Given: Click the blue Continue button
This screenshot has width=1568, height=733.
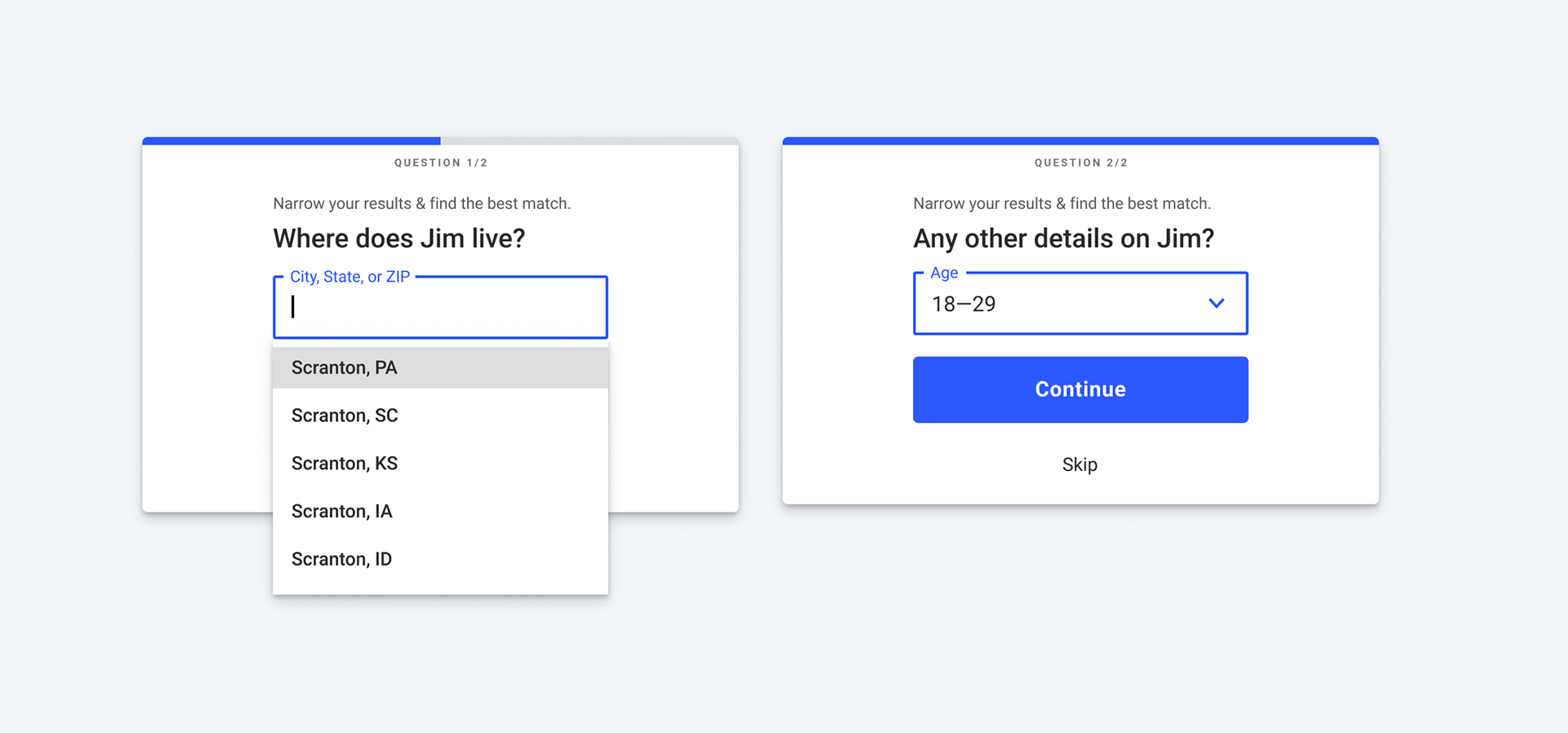Looking at the screenshot, I should [x=1080, y=389].
